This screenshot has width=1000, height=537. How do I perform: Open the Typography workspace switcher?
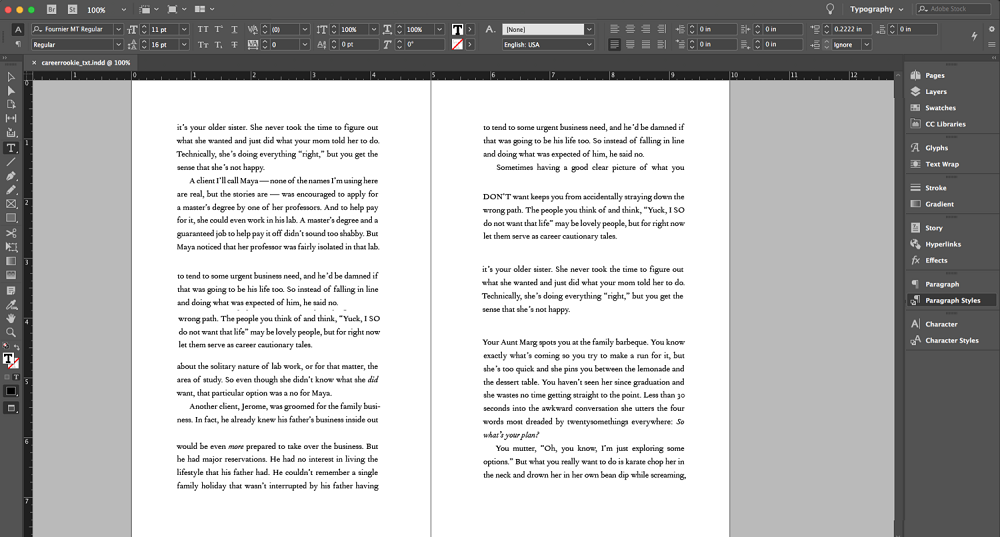[876, 9]
